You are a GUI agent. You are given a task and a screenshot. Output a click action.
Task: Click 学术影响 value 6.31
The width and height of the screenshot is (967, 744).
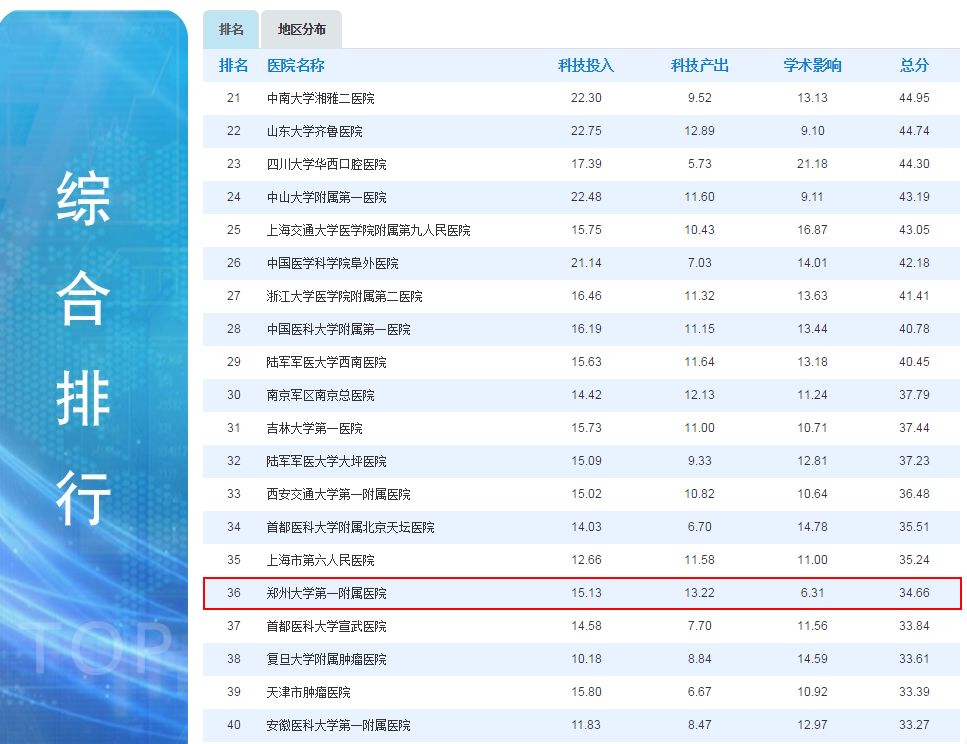(x=812, y=593)
